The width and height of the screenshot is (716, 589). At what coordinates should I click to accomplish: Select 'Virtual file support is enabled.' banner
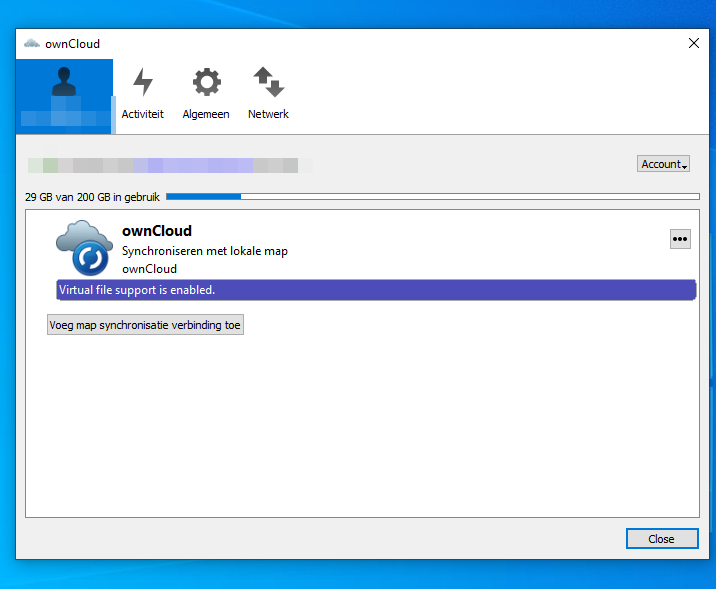376,290
